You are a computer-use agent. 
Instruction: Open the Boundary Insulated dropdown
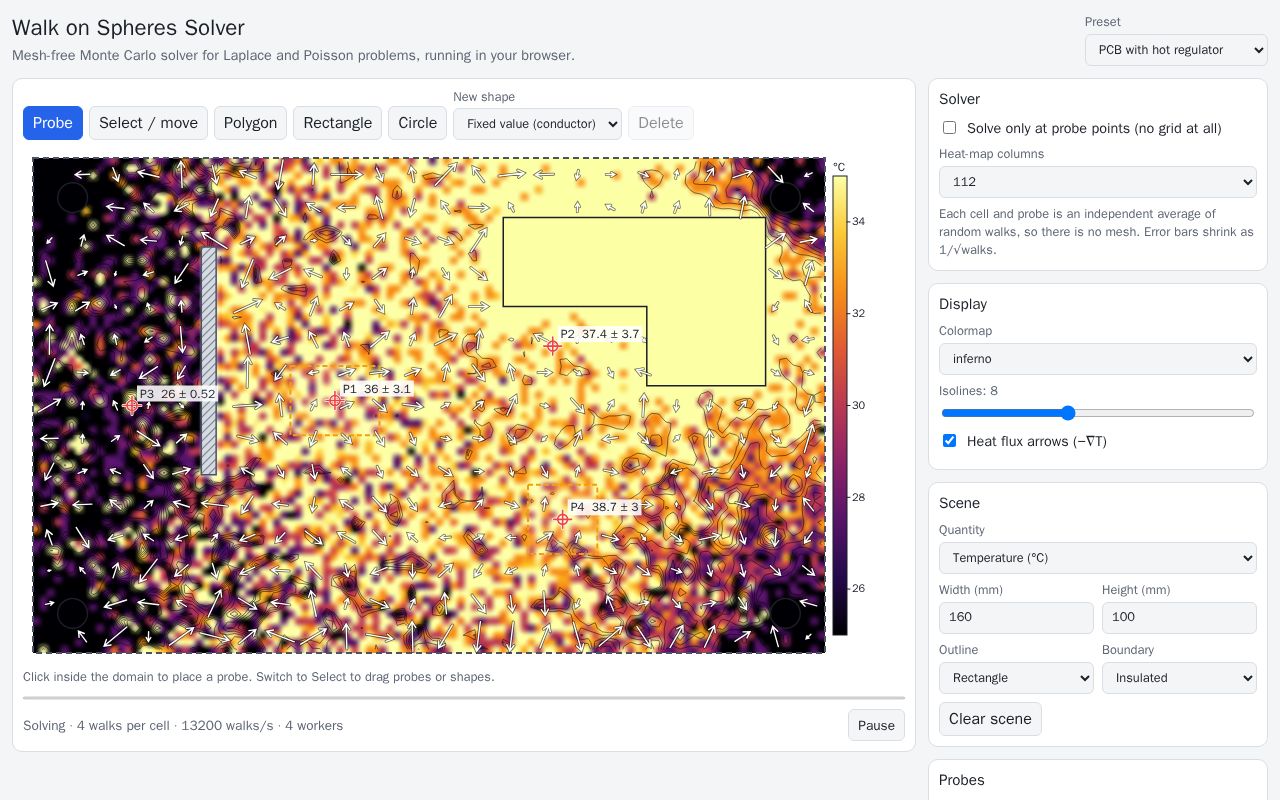pyautogui.click(x=1179, y=678)
